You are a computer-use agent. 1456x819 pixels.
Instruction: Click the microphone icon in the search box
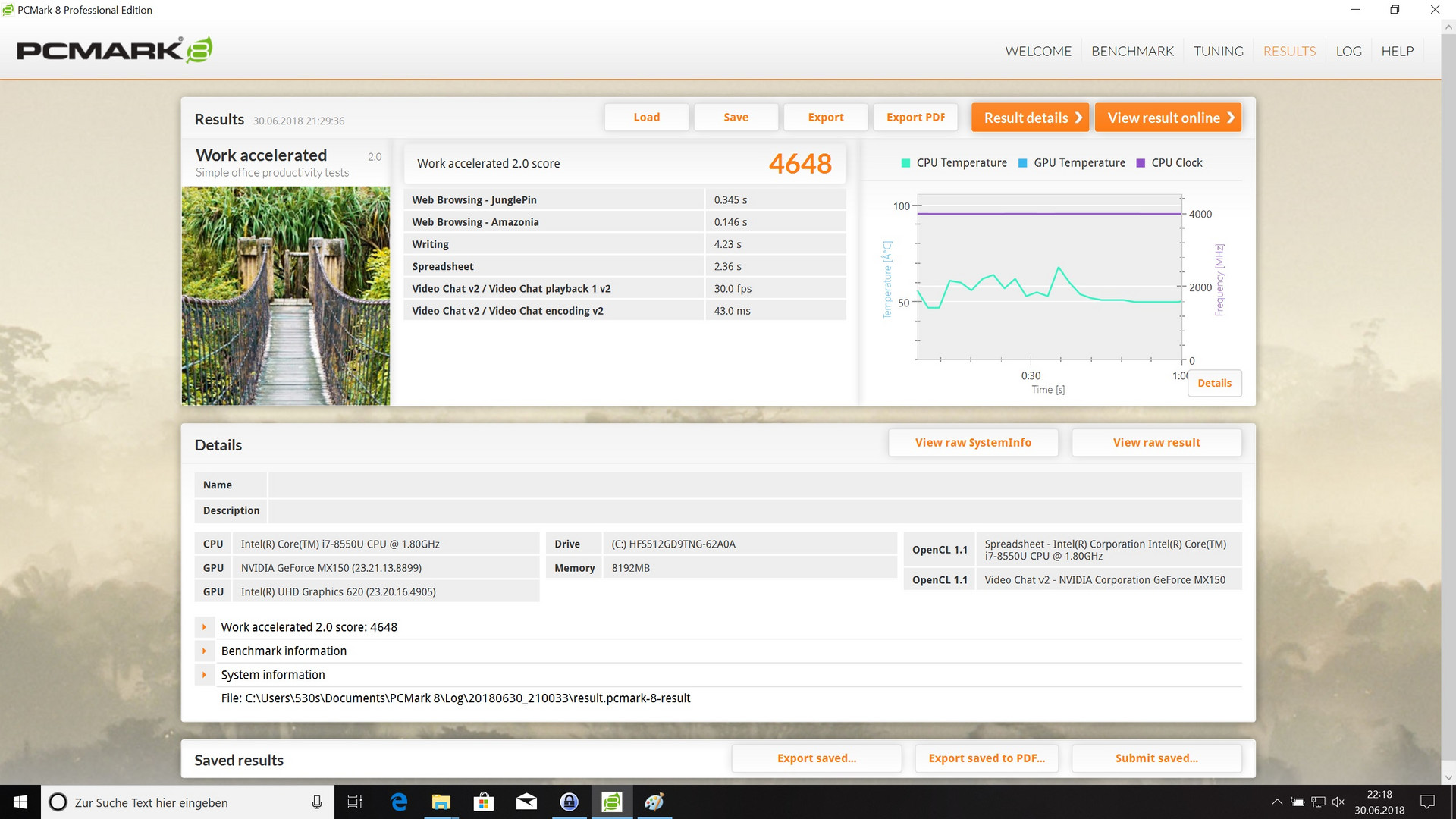(x=317, y=802)
